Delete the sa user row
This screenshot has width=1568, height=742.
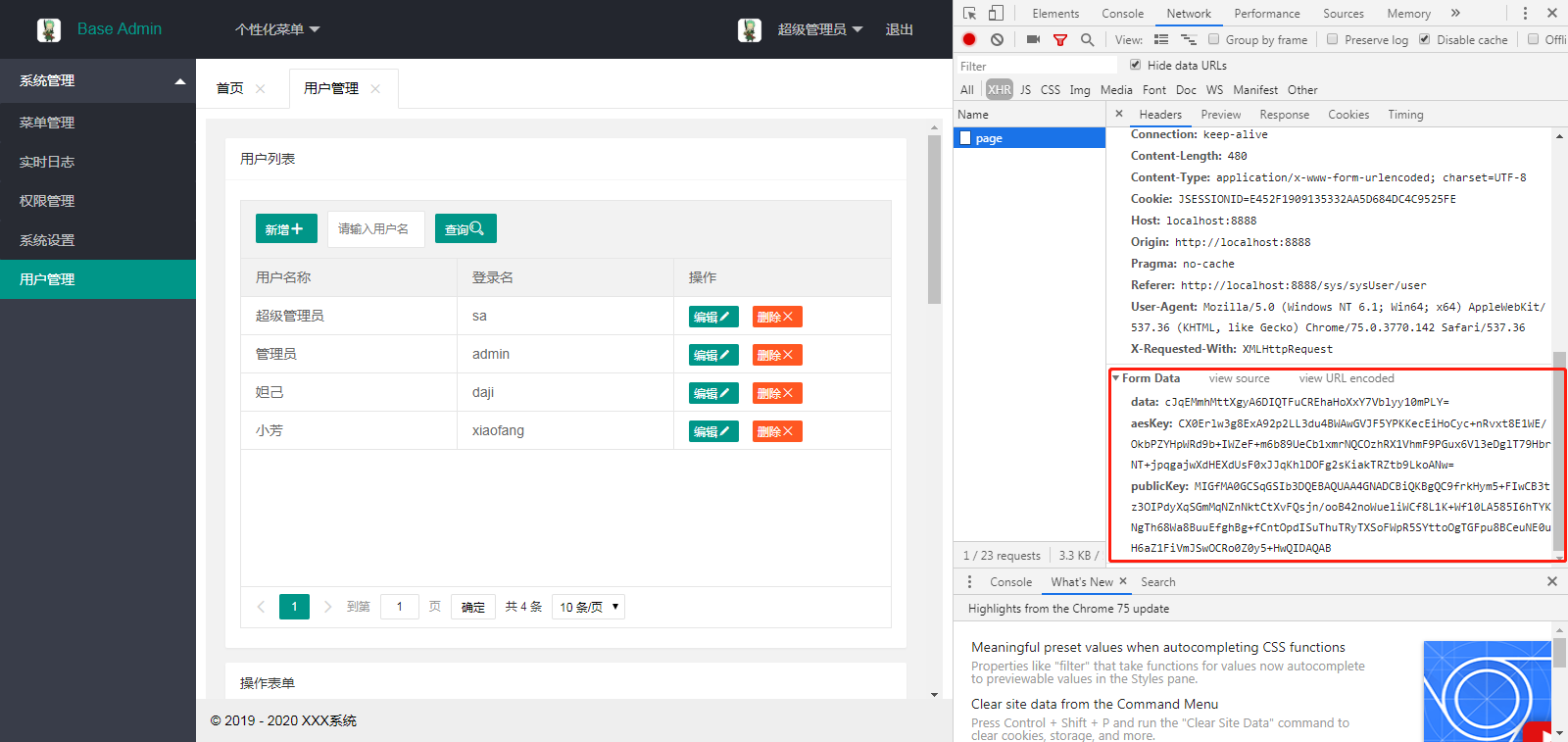pos(777,317)
